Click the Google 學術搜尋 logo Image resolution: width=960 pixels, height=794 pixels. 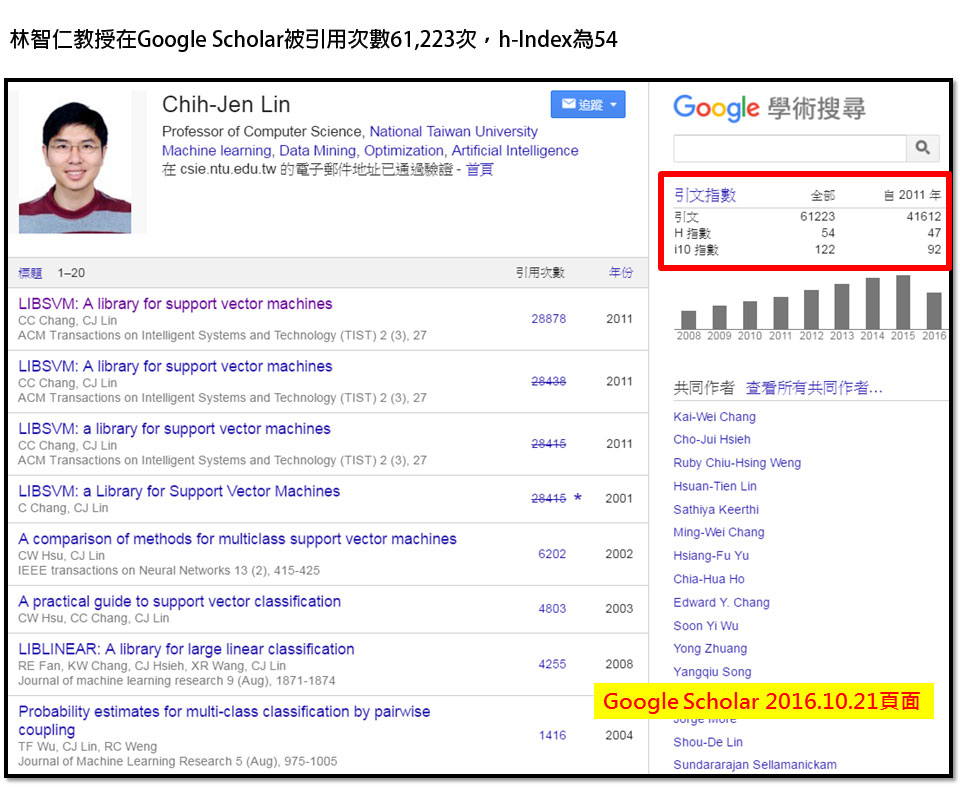pyautogui.click(x=769, y=108)
